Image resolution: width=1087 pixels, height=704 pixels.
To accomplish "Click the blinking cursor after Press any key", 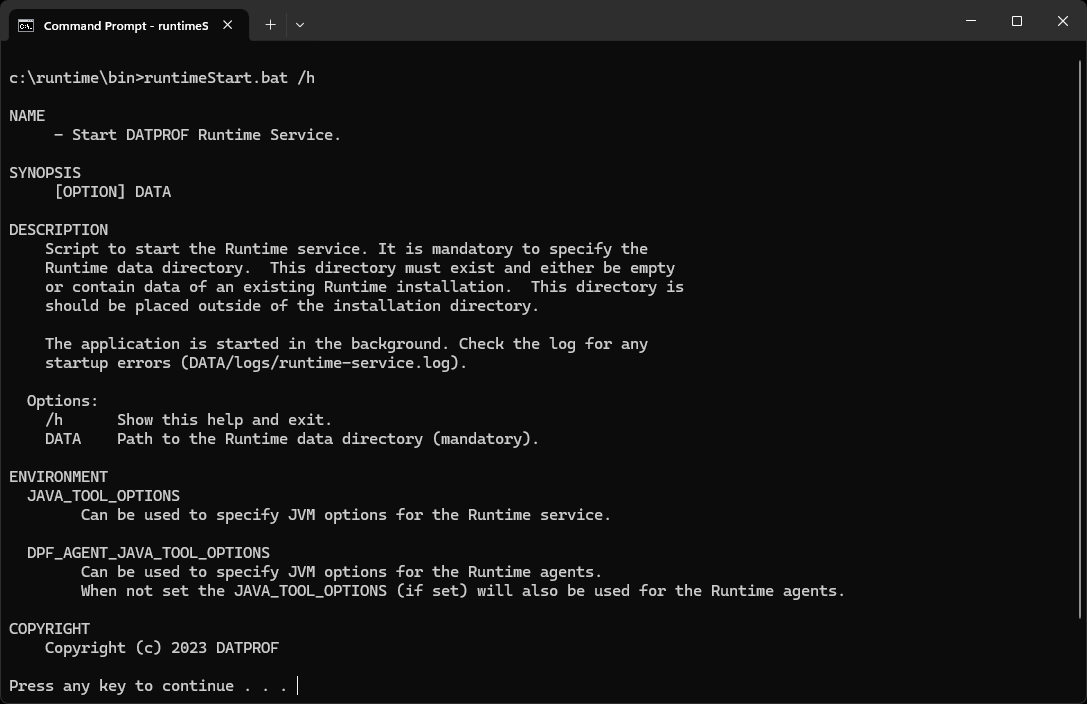I will click(295, 685).
